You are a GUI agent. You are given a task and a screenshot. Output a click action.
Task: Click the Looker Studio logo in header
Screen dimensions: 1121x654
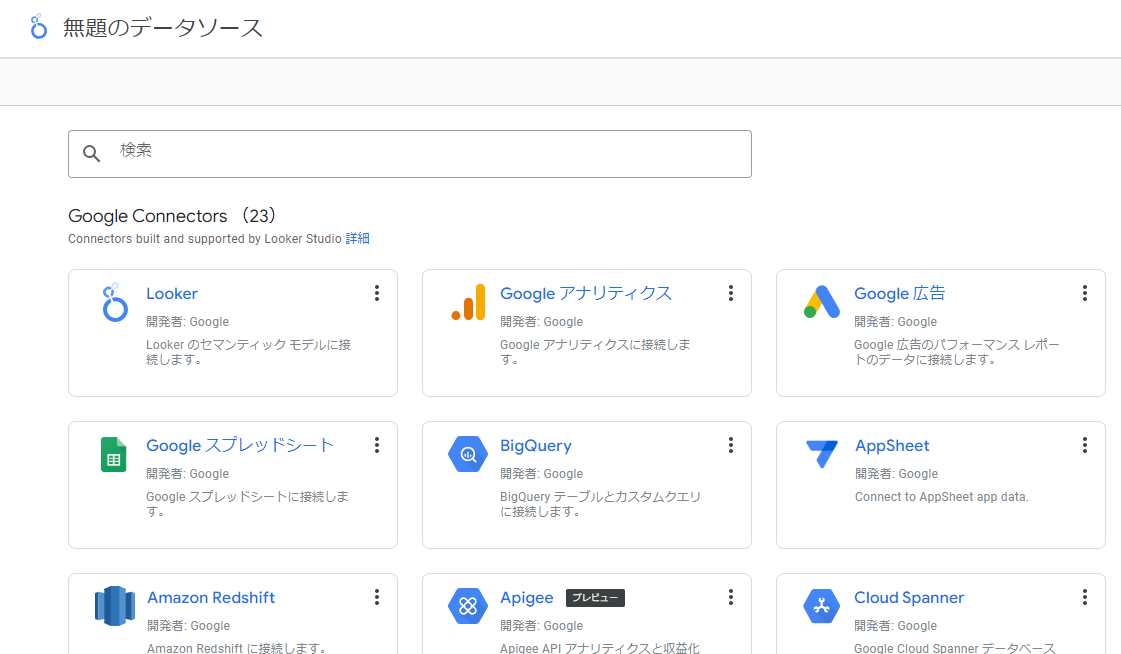tap(39, 26)
